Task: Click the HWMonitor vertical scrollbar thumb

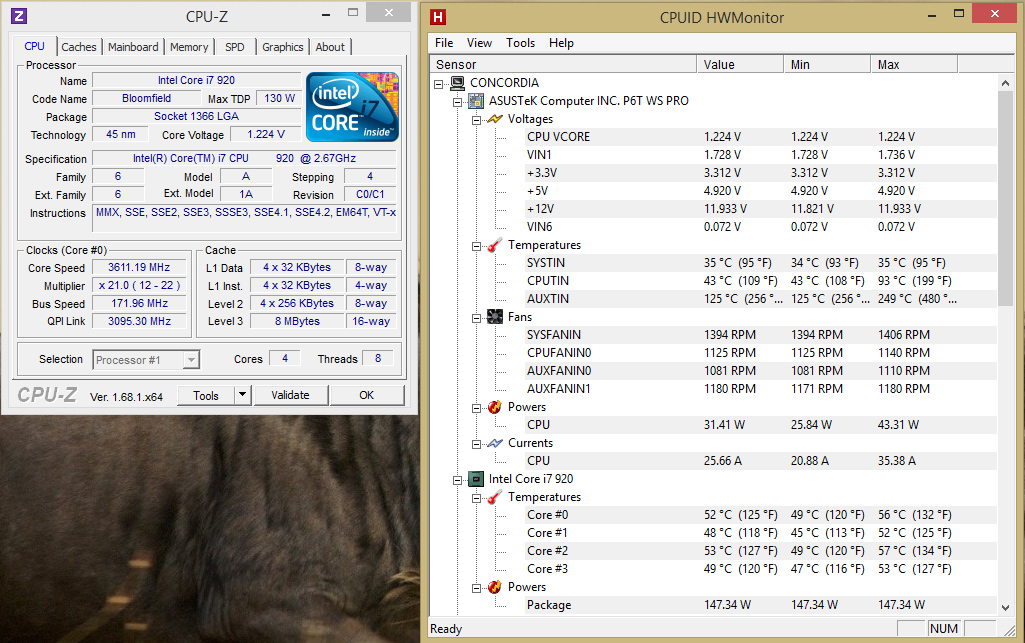Action: [1005, 199]
